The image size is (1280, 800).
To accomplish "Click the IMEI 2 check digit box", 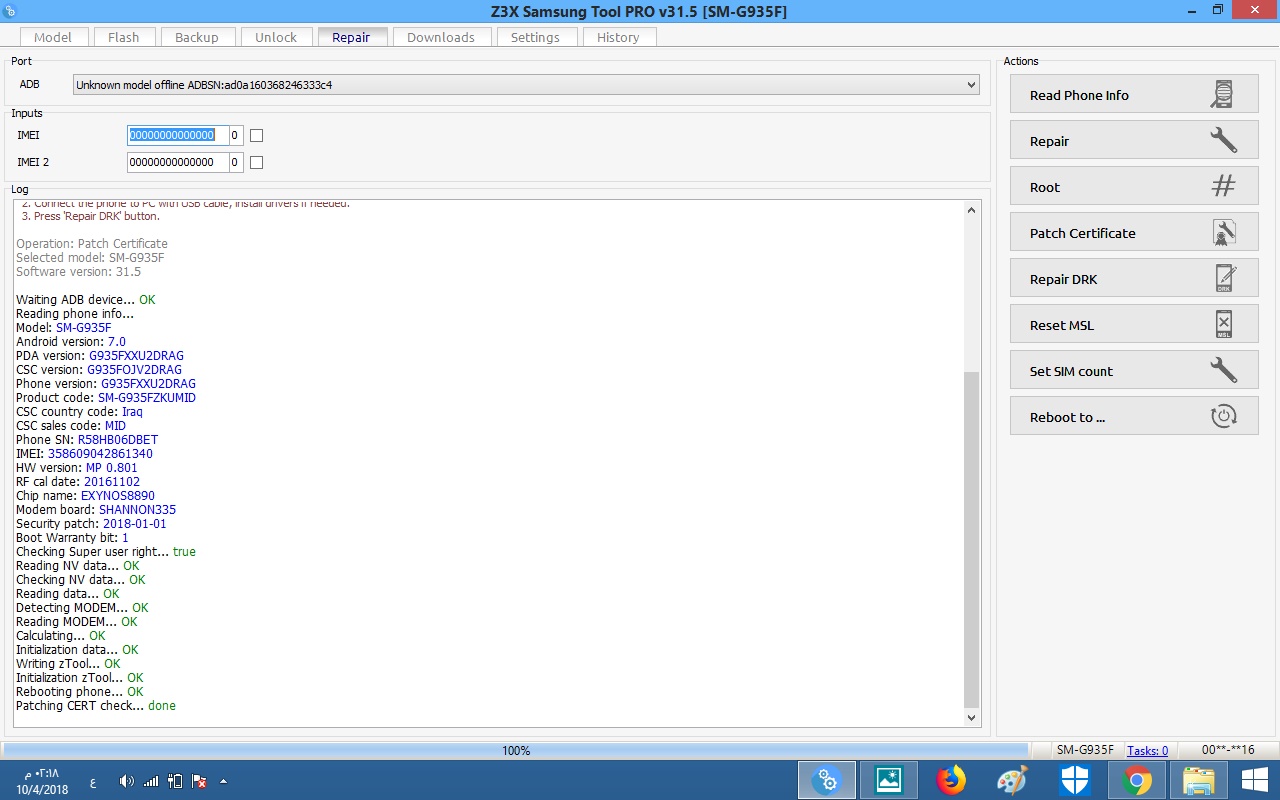I will click(236, 162).
